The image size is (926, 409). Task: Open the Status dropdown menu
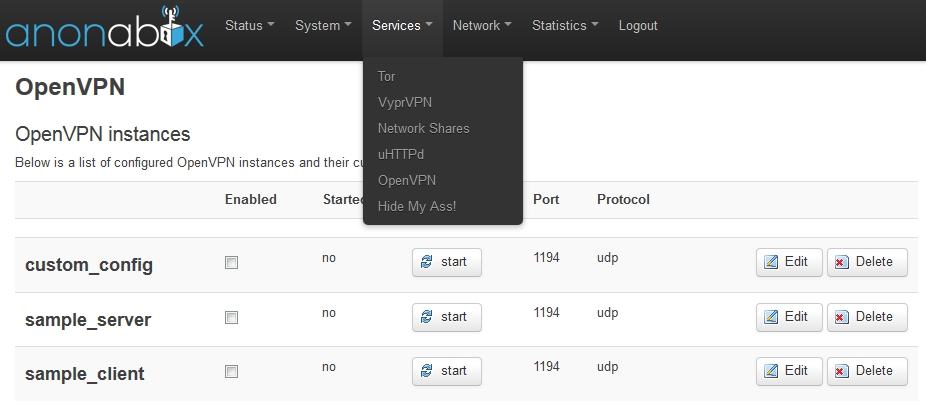(249, 26)
